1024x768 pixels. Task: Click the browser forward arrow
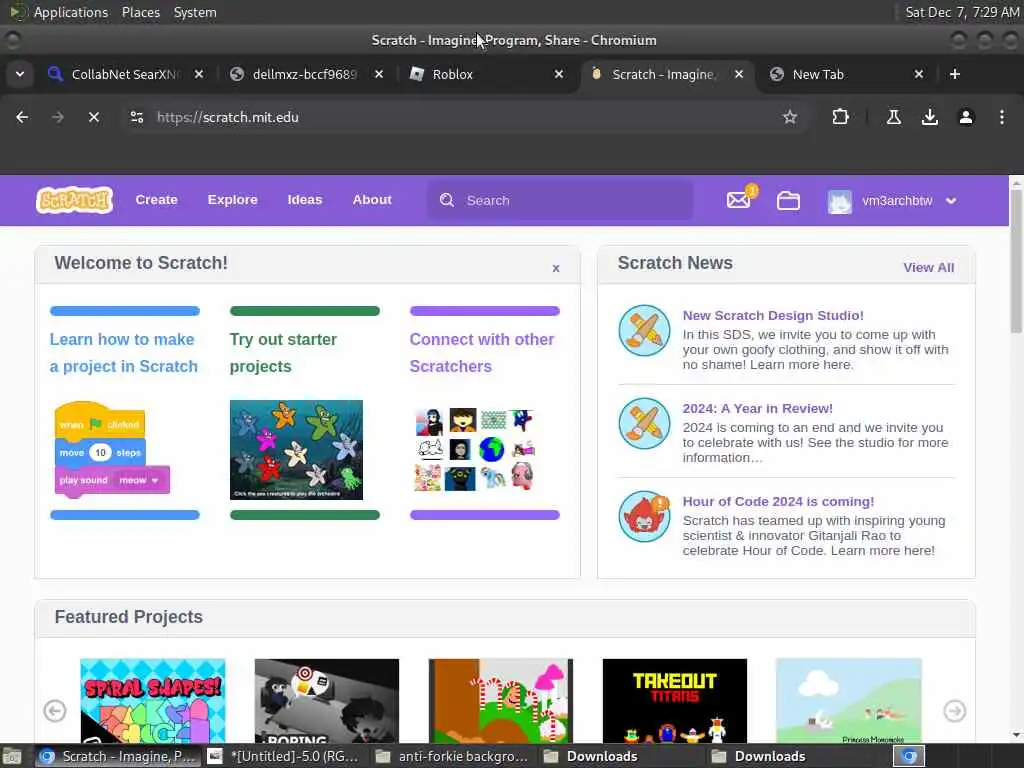tap(57, 117)
